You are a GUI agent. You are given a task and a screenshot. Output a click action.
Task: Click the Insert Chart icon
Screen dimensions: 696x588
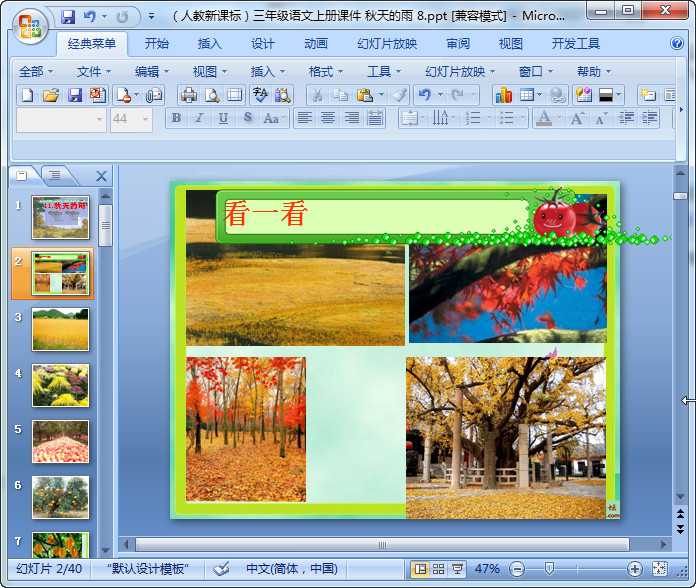click(x=504, y=95)
